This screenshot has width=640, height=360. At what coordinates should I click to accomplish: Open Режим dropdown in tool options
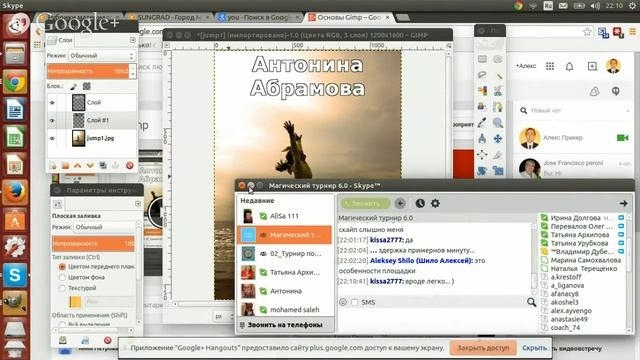(x=104, y=227)
